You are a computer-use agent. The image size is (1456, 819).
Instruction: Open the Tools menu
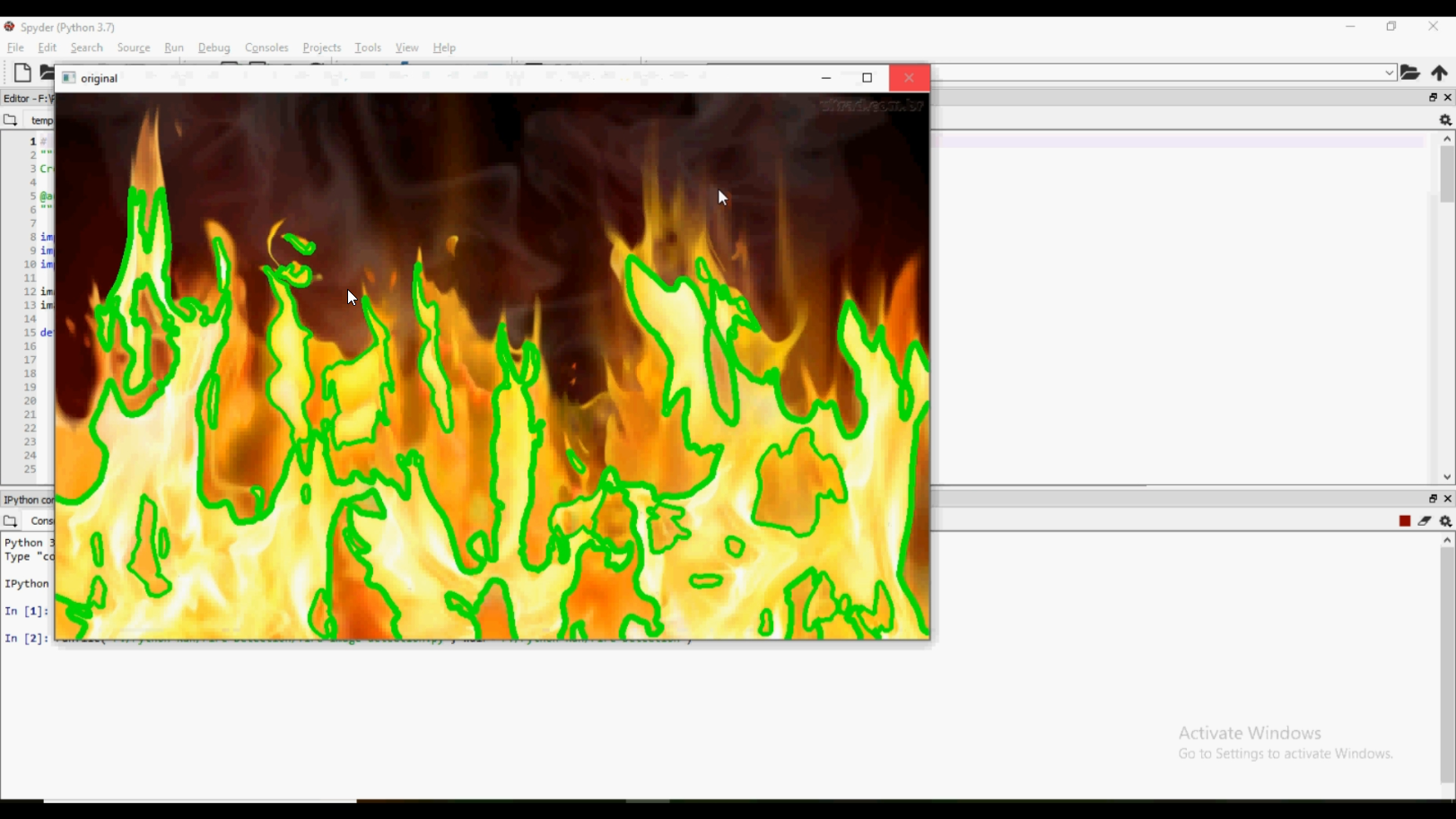click(x=368, y=48)
